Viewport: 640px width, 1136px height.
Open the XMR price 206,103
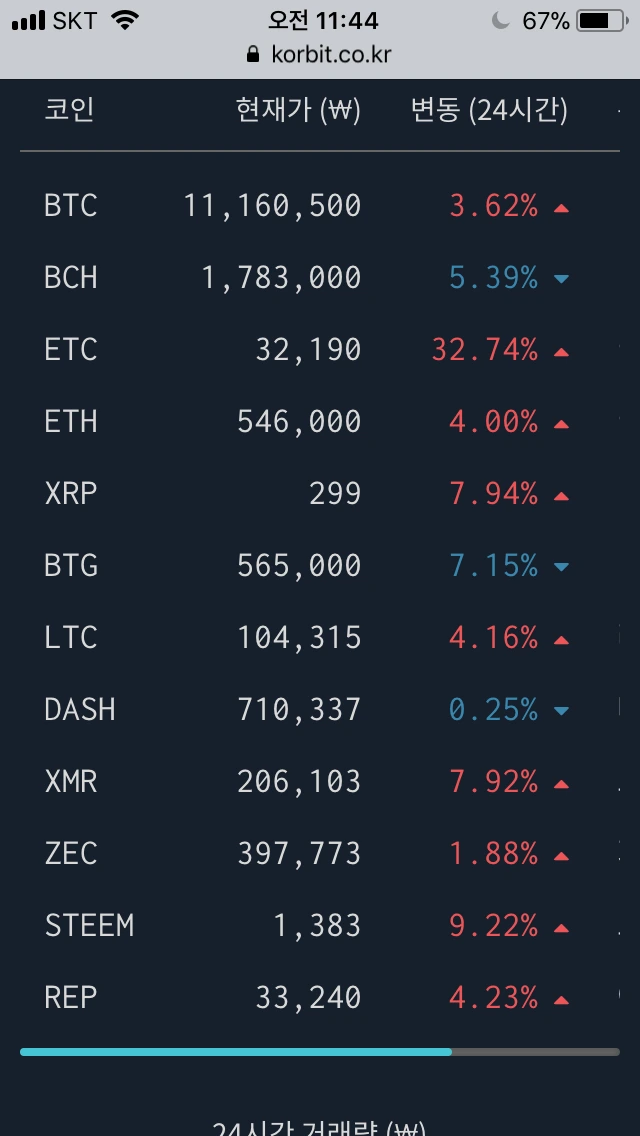tap(299, 782)
